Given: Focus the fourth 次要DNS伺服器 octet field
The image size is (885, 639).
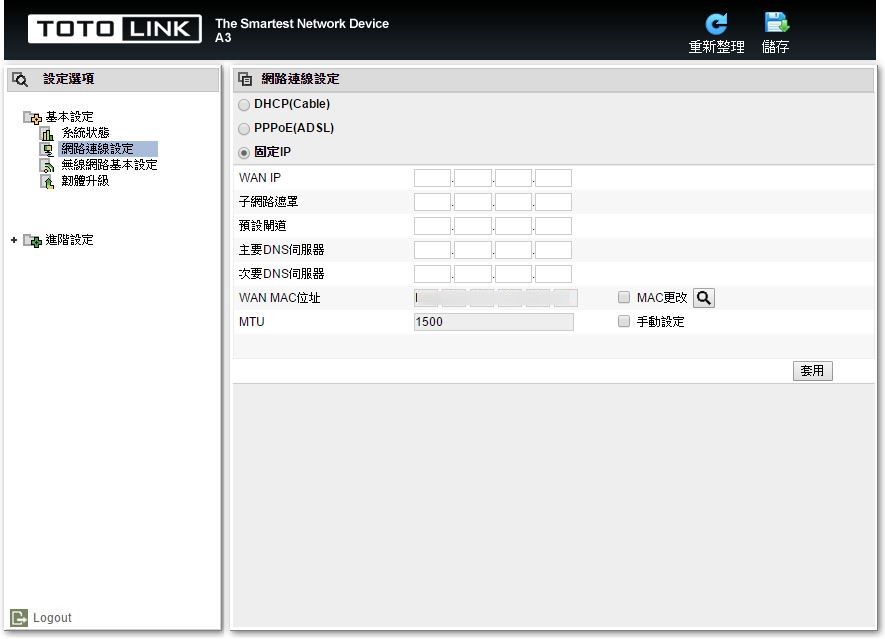Looking at the screenshot, I should [553, 274].
